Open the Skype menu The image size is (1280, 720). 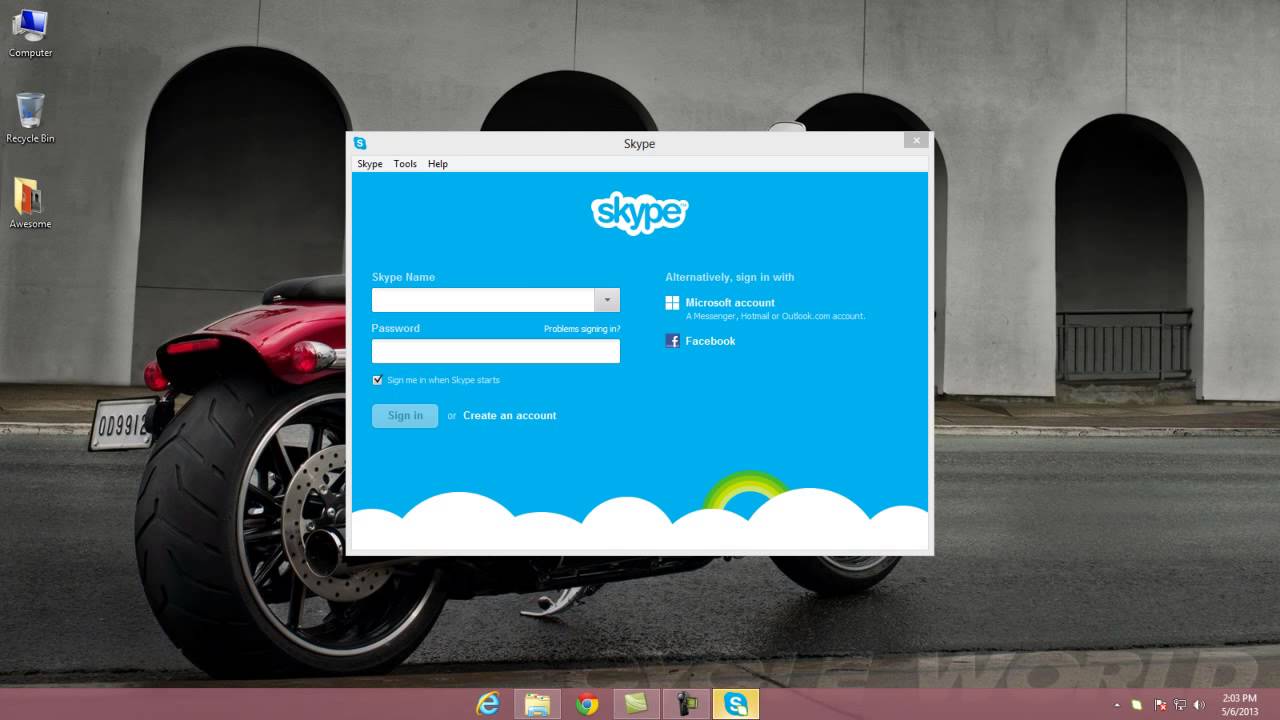[370, 164]
